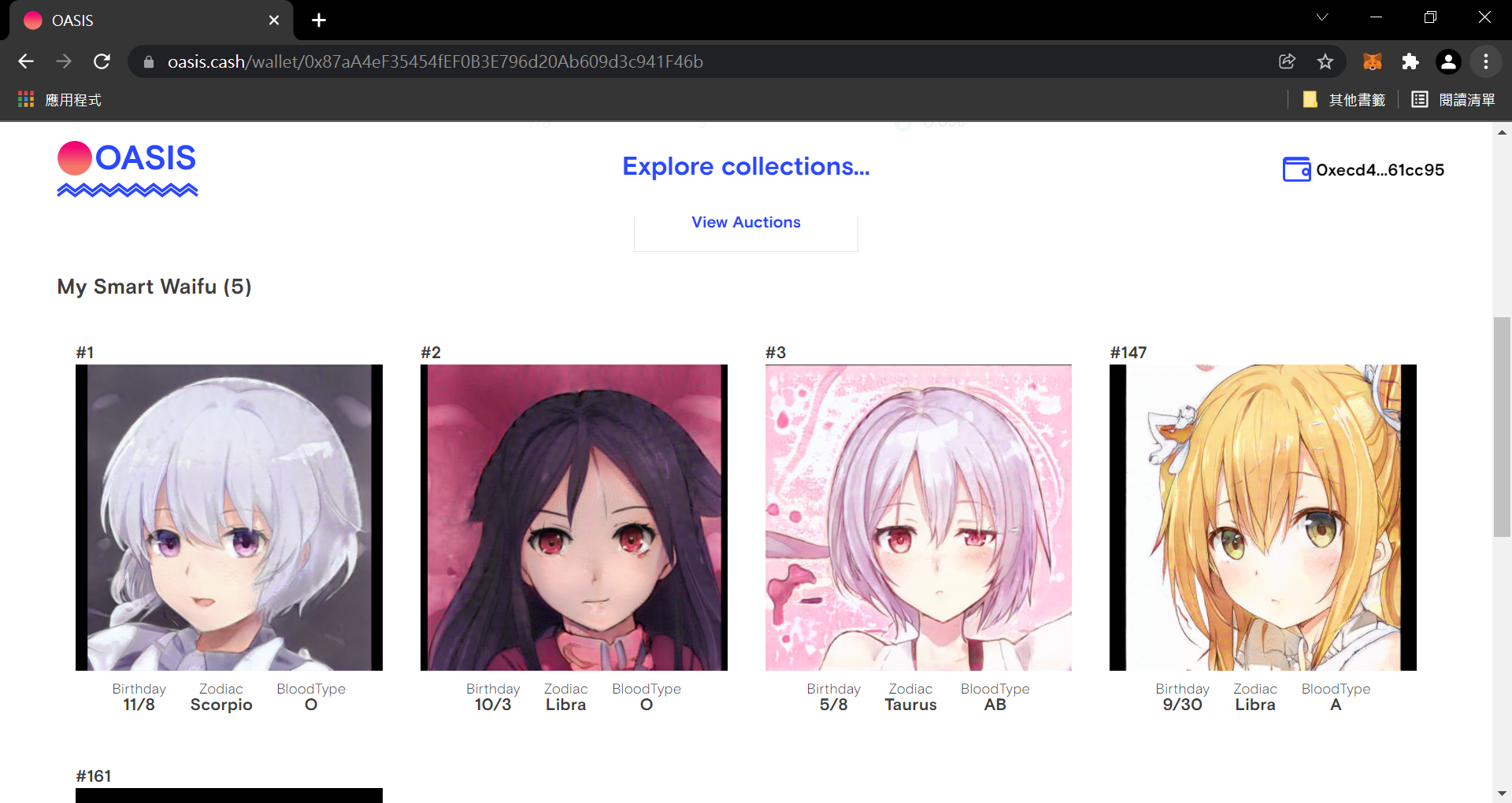Click the My Smart Waifu (5) heading

pos(154,287)
